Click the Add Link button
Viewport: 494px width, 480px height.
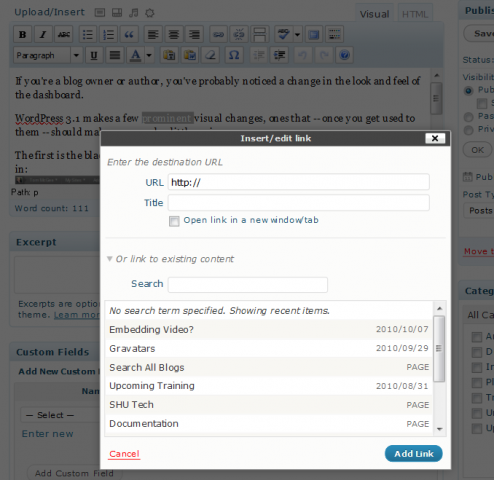[x=414, y=454]
